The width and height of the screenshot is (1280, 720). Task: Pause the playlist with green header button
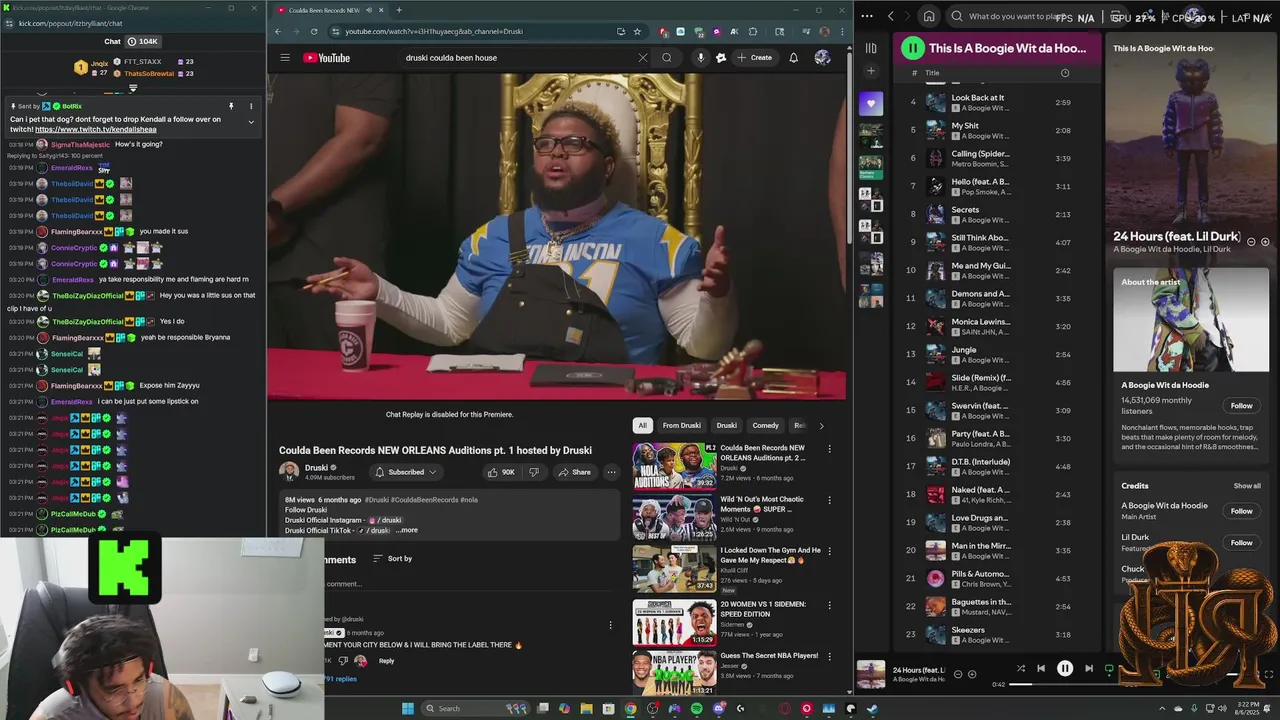point(912,48)
